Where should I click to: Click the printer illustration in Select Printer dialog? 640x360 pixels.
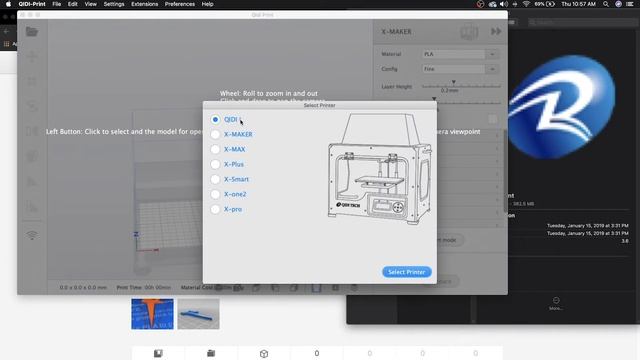click(379, 169)
